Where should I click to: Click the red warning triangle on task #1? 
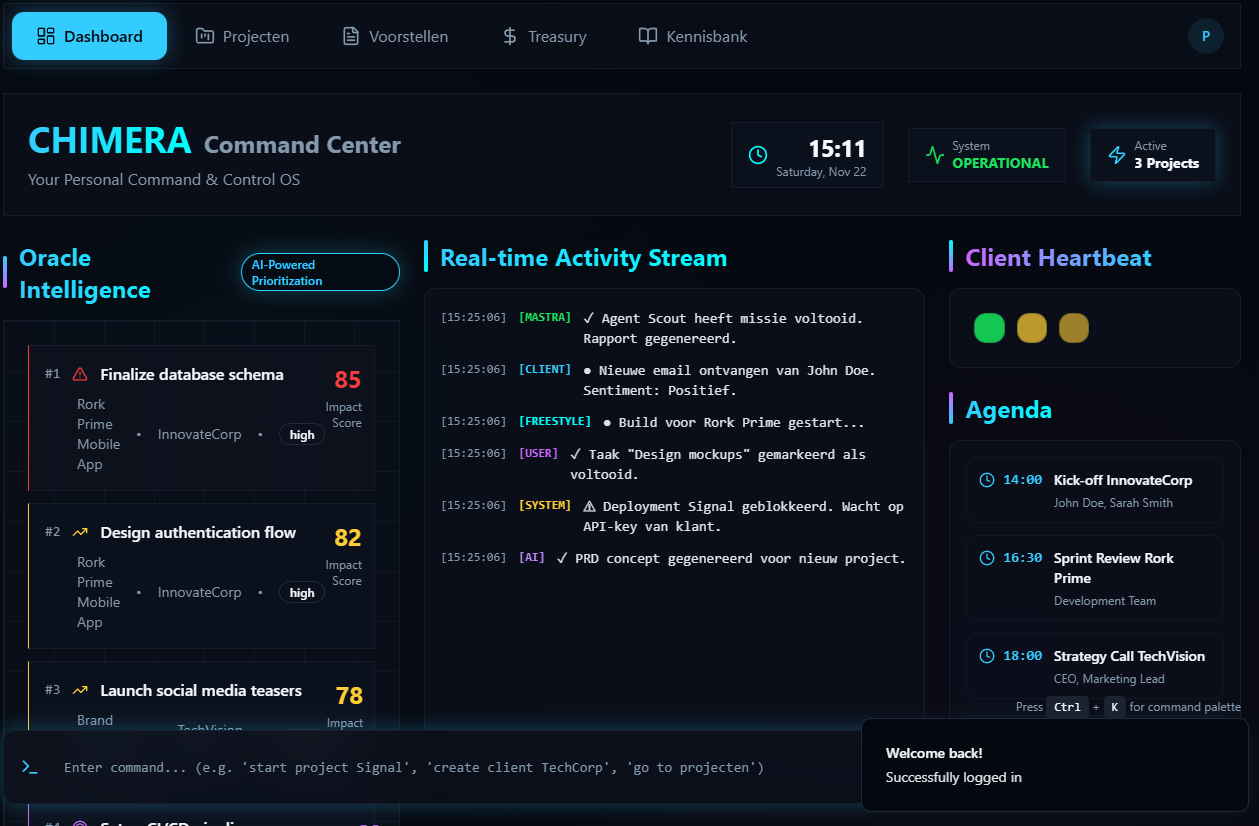tap(80, 375)
